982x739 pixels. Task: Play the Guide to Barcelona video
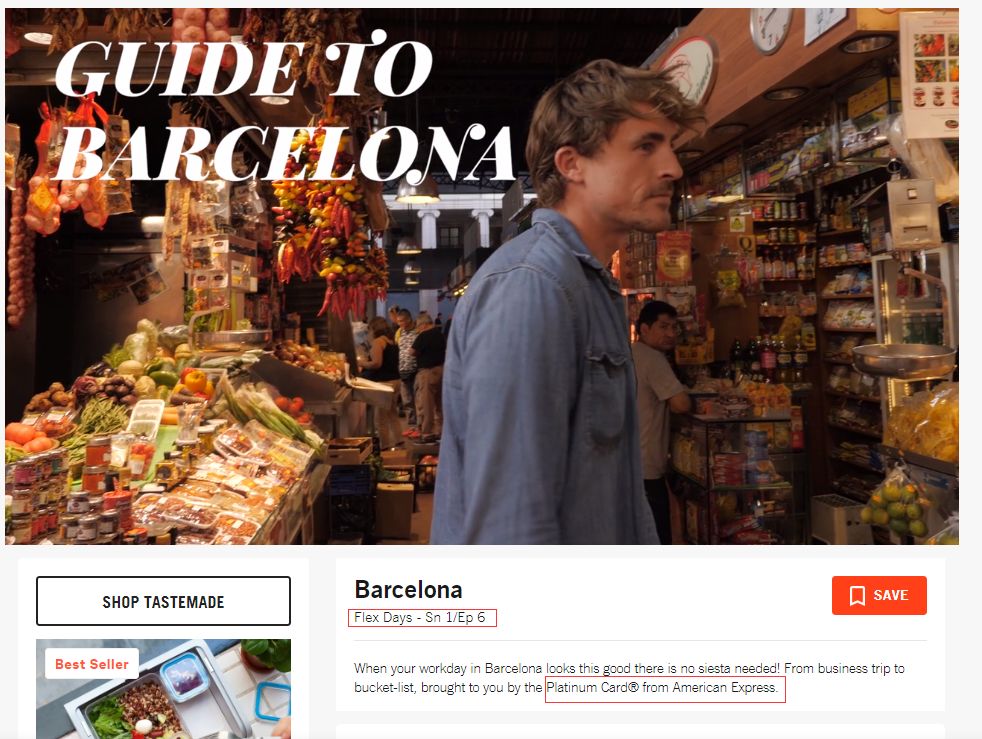click(482, 276)
